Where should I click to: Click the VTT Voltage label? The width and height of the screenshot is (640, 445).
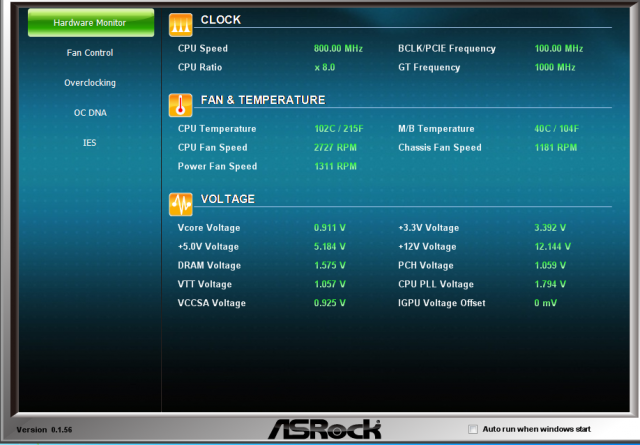tap(205, 284)
